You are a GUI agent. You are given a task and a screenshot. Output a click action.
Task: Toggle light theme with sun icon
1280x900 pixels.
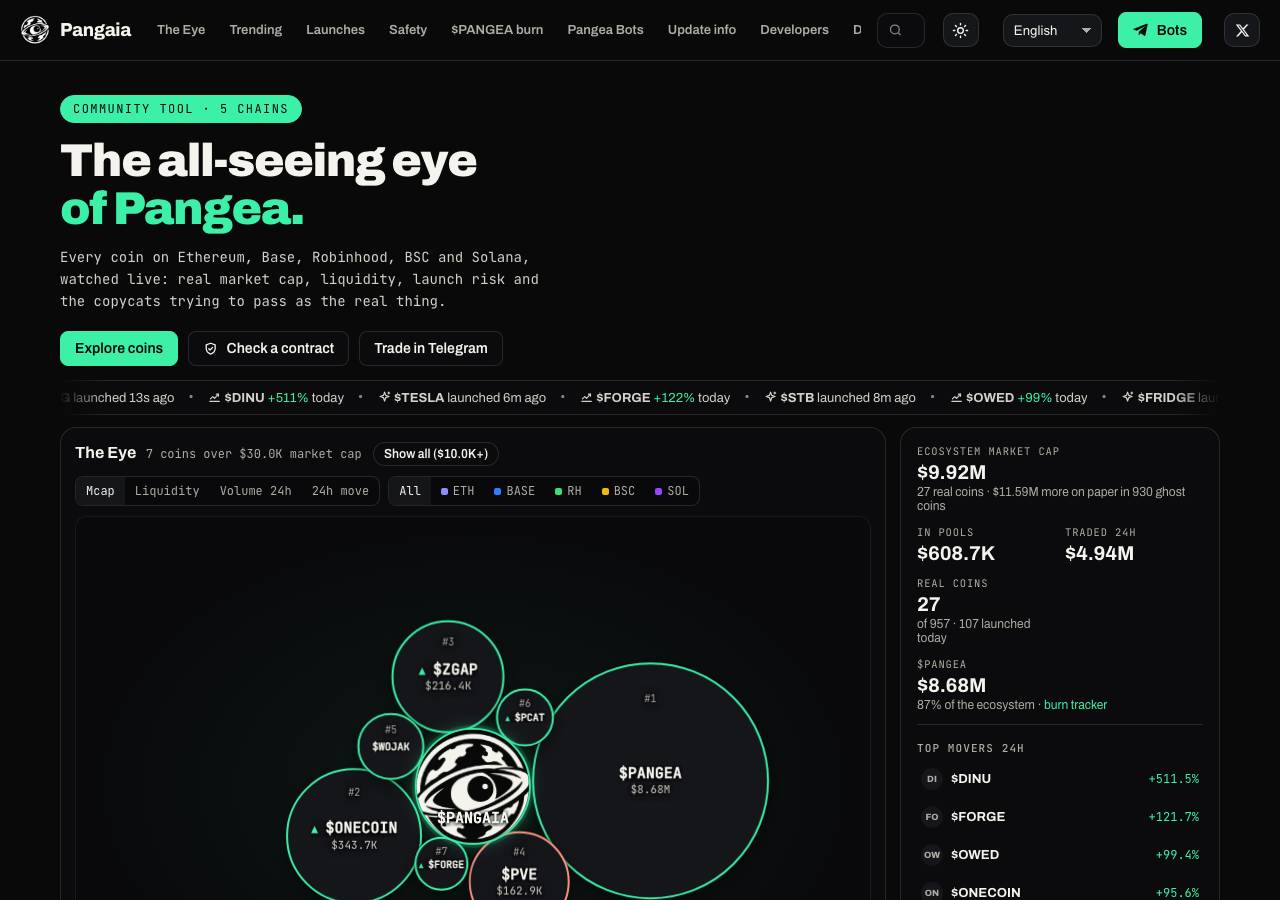coord(960,30)
